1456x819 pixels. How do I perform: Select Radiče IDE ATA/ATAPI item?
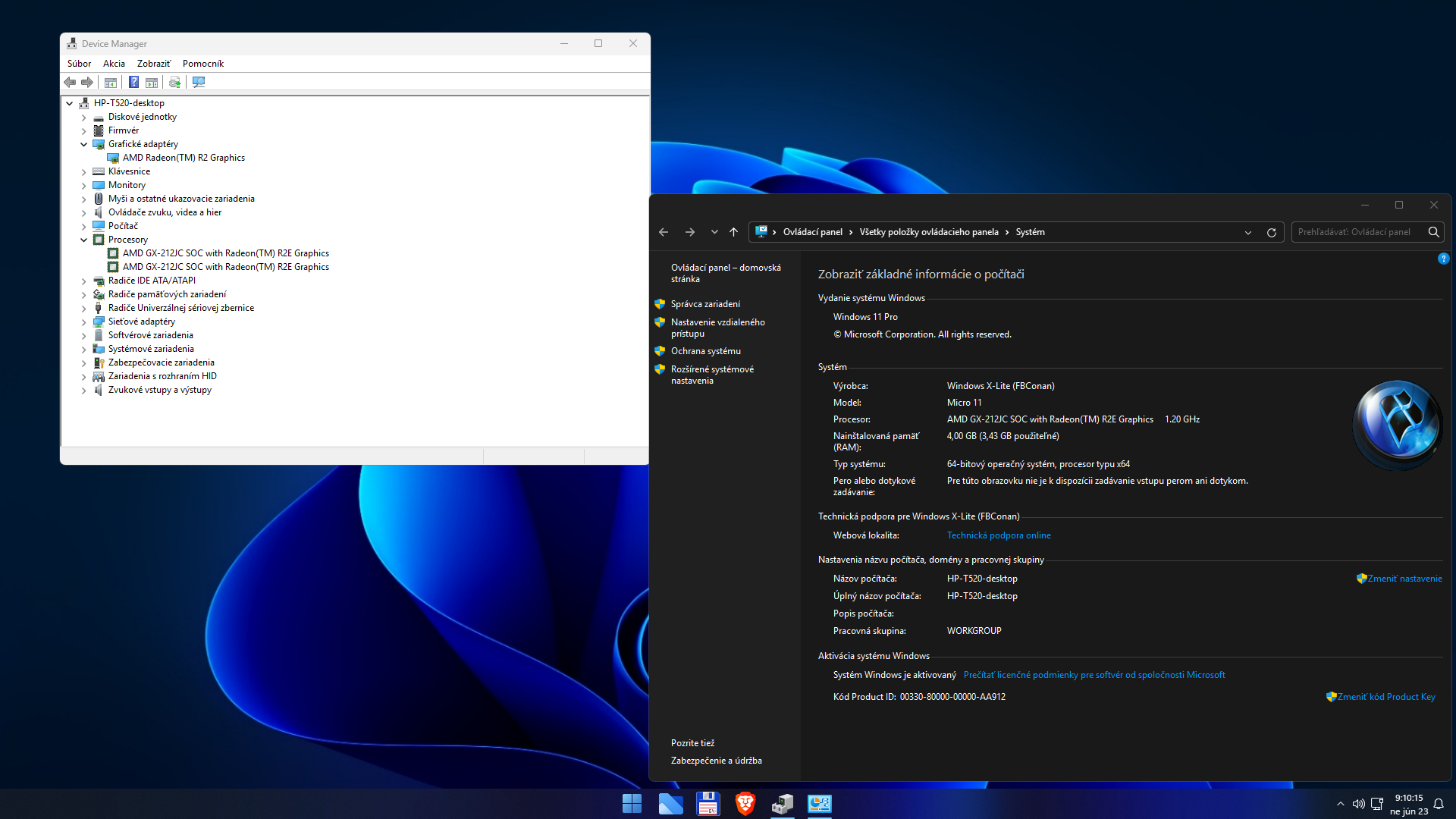point(152,281)
